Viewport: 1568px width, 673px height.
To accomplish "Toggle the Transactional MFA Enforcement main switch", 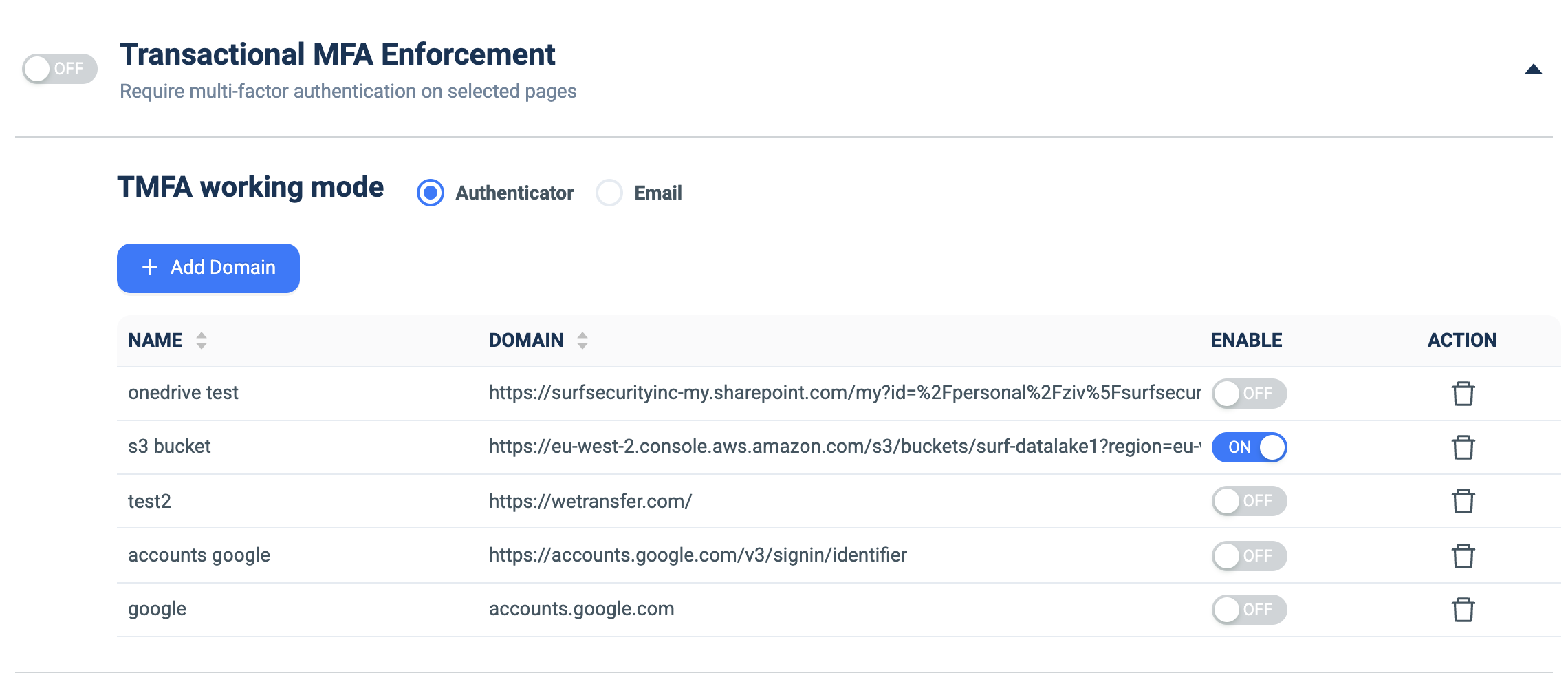I will click(60, 69).
